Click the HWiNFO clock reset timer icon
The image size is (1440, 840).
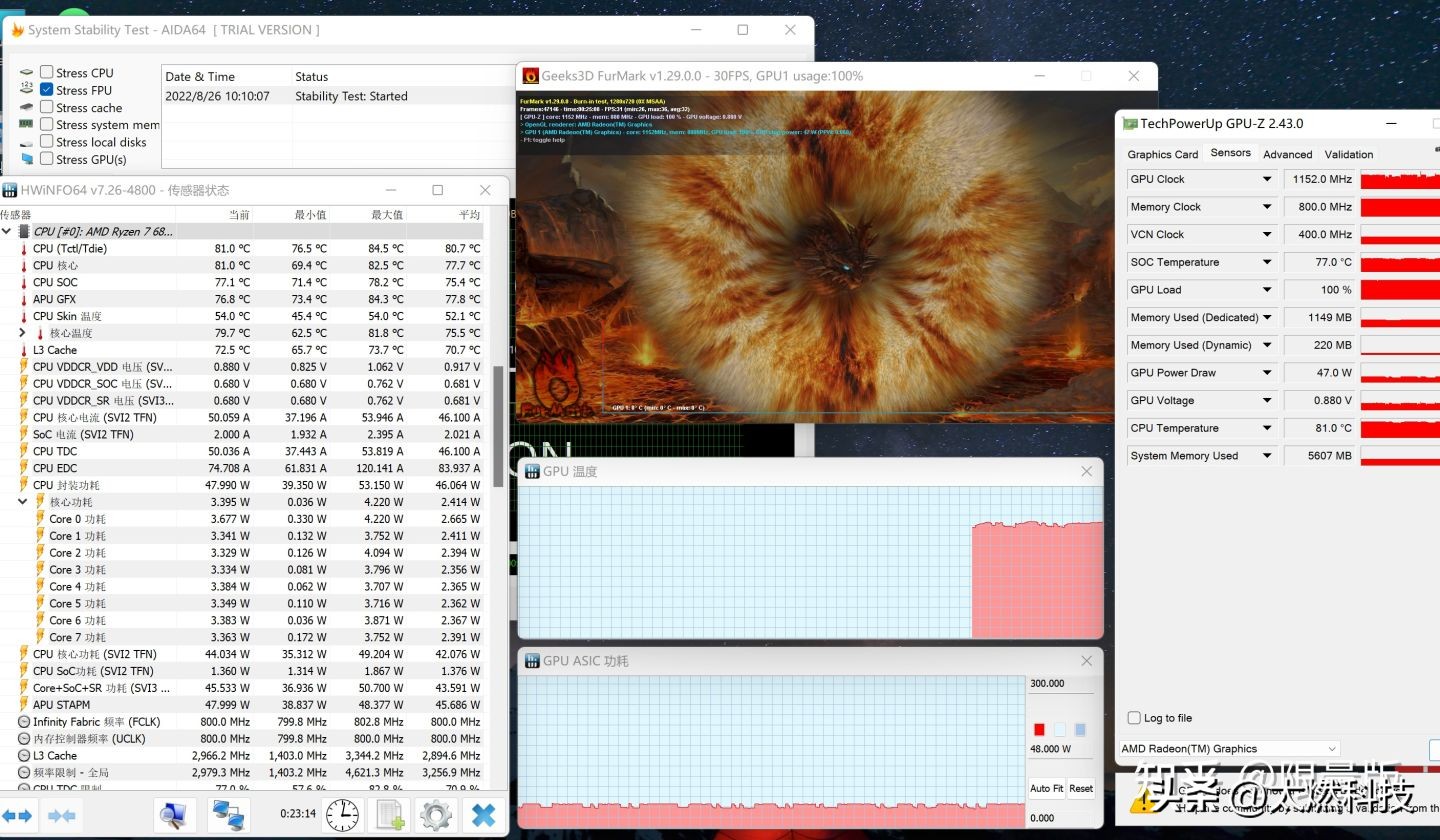pyautogui.click(x=342, y=815)
